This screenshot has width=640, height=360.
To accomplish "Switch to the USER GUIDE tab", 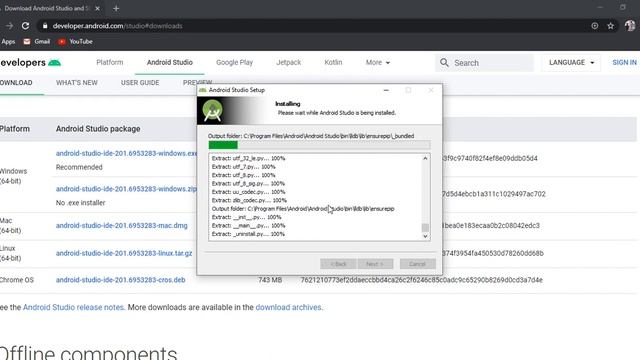I will (140, 83).
